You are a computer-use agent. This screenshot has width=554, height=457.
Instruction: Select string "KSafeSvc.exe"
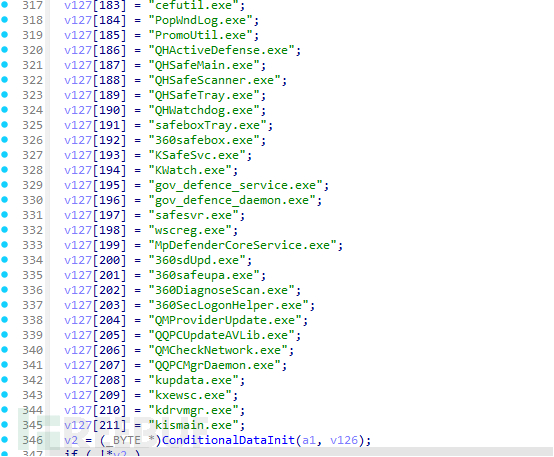point(197,156)
